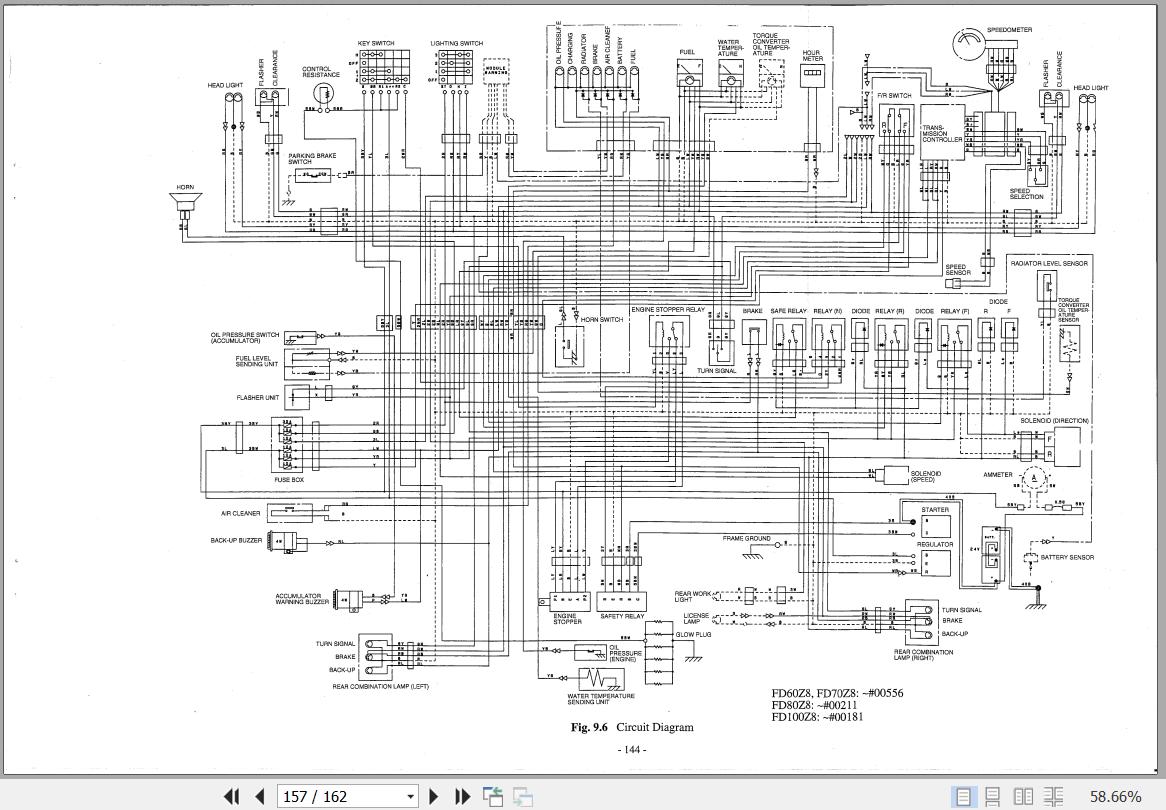This screenshot has width=1166, height=810.
Task: Click the HORN label
Action: pos(185,187)
